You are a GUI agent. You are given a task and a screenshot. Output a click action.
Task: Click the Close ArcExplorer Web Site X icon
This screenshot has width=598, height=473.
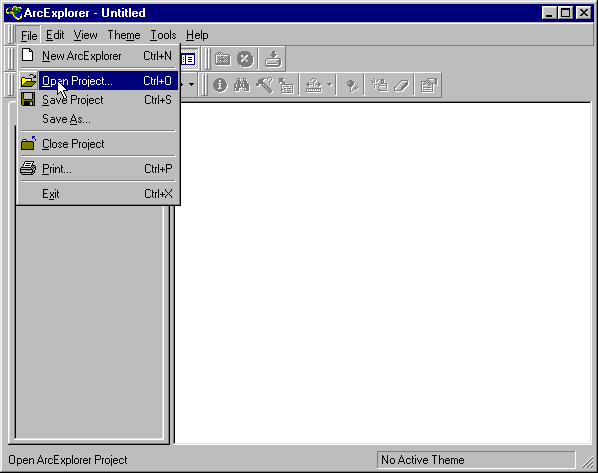click(245, 59)
